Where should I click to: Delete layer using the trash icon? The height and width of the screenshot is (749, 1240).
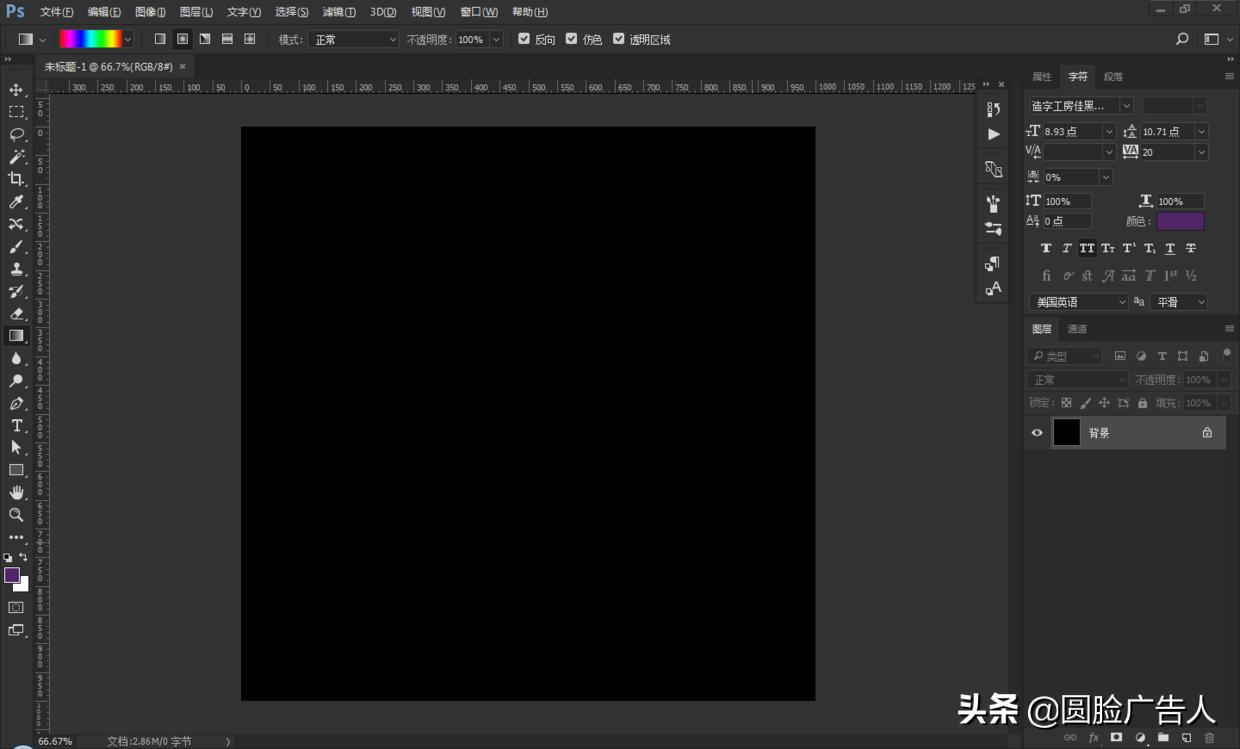[1209, 738]
